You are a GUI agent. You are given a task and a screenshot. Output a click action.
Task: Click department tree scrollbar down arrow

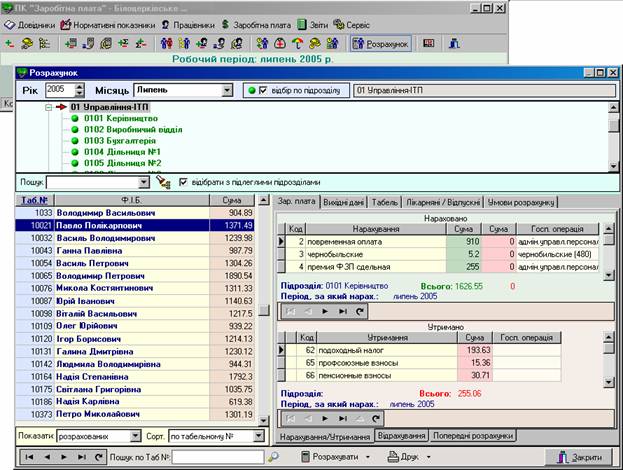613,166
